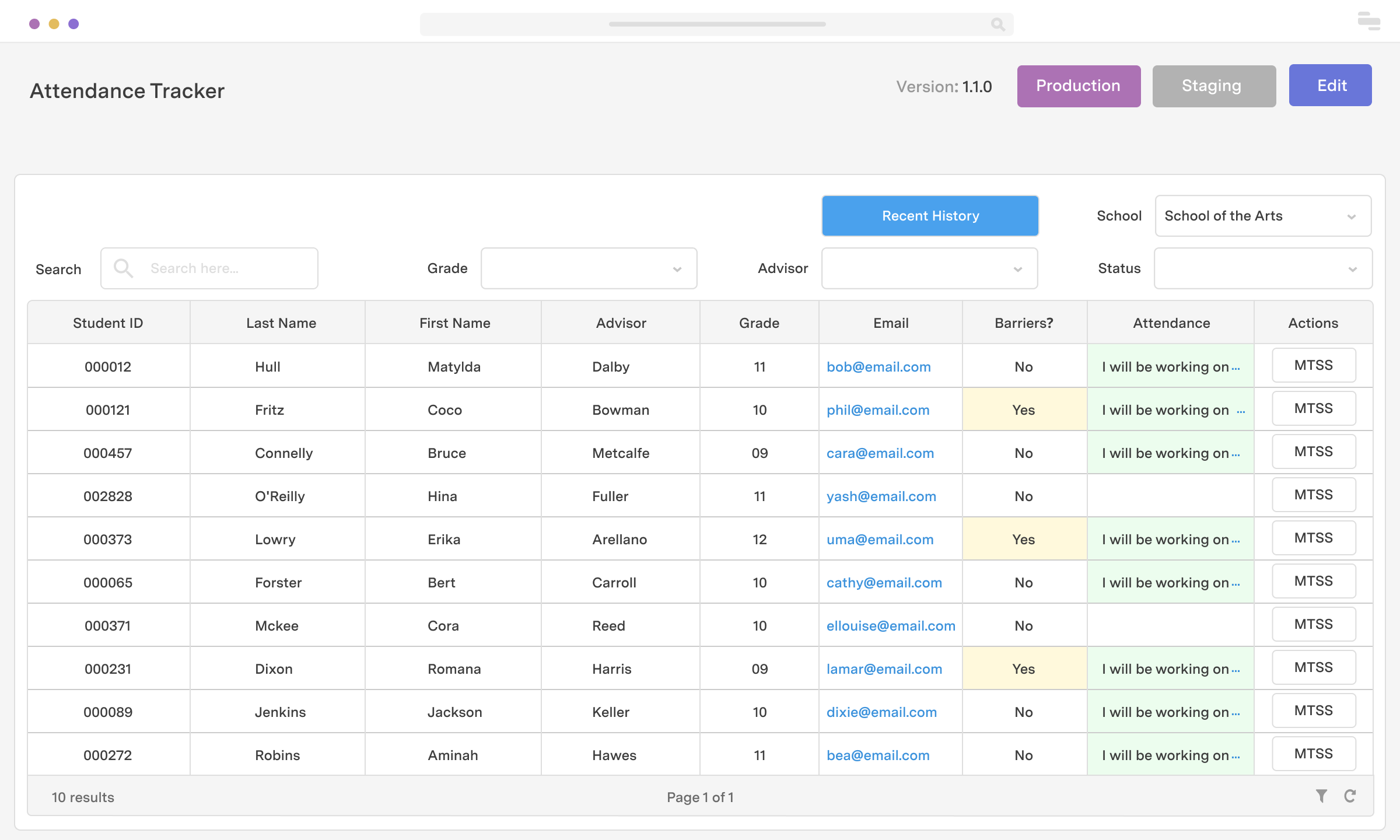Expand truncated attendance note for Hull

[x=1236, y=368]
